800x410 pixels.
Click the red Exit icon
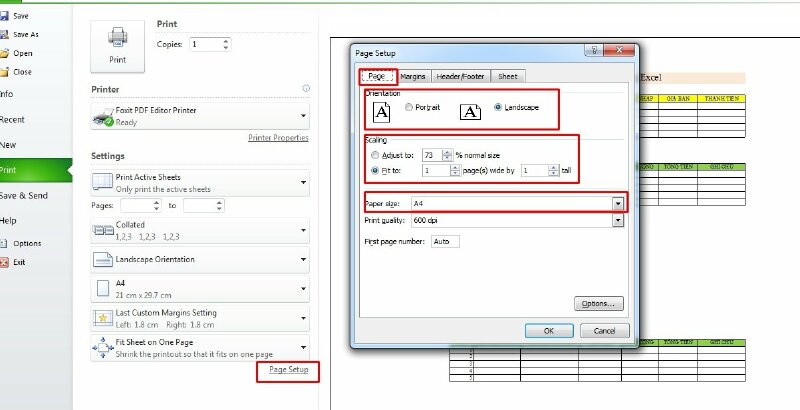[4, 262]
